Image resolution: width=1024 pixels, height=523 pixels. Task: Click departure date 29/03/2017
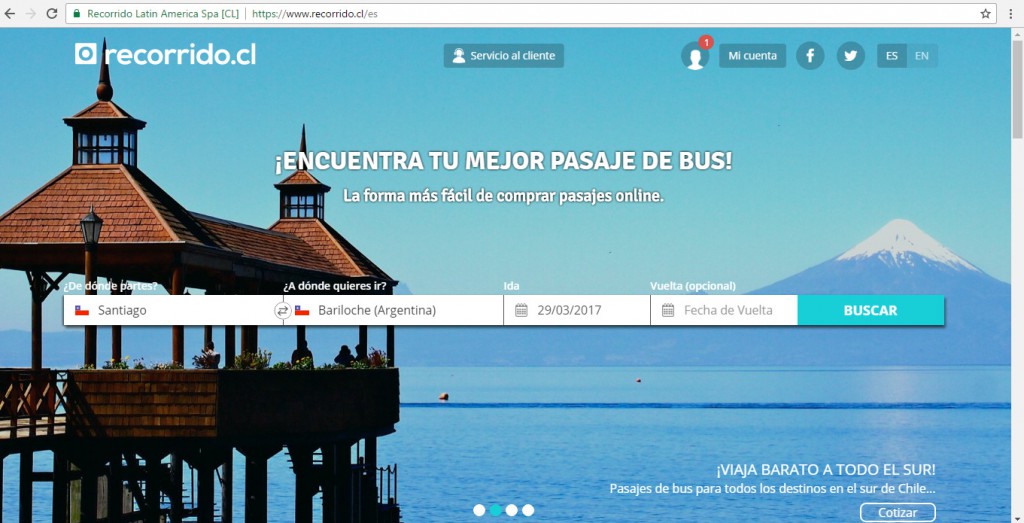click(x=569, y=310)
